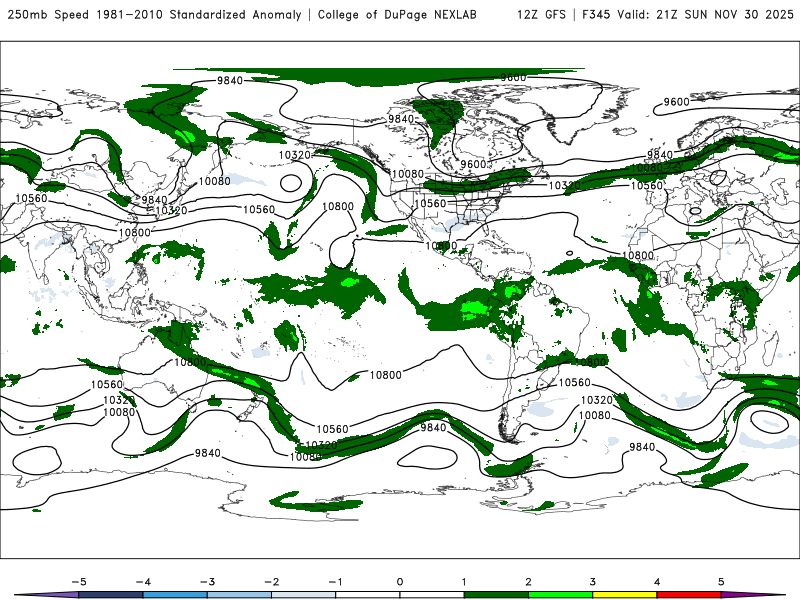Click the '-1' colorbar tick label
Image resolution: width=800 pixels, height=600 pixels.
pyautogui.click(x=335, y=582)
